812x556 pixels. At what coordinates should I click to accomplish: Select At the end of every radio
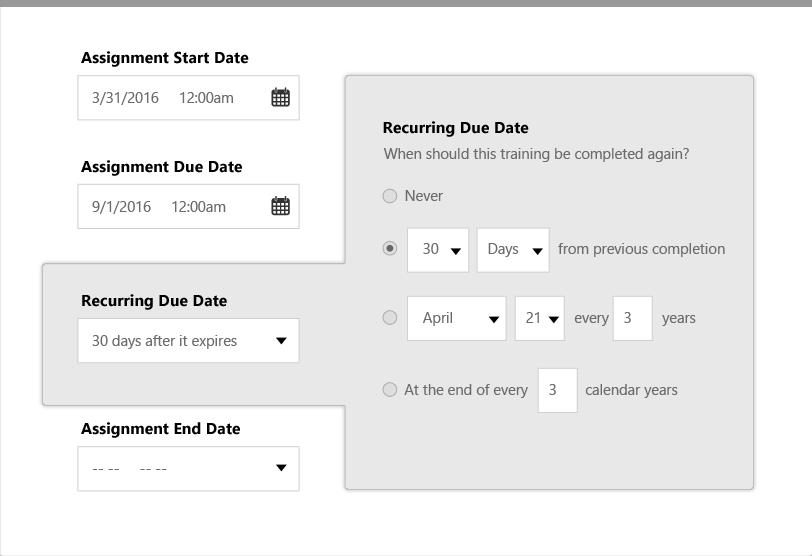click(390, 390)
